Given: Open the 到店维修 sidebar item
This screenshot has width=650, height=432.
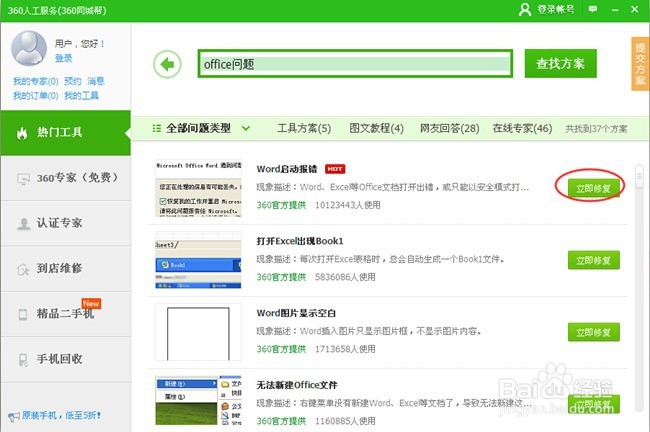Looking at the screenshot, I should (65, 269).
